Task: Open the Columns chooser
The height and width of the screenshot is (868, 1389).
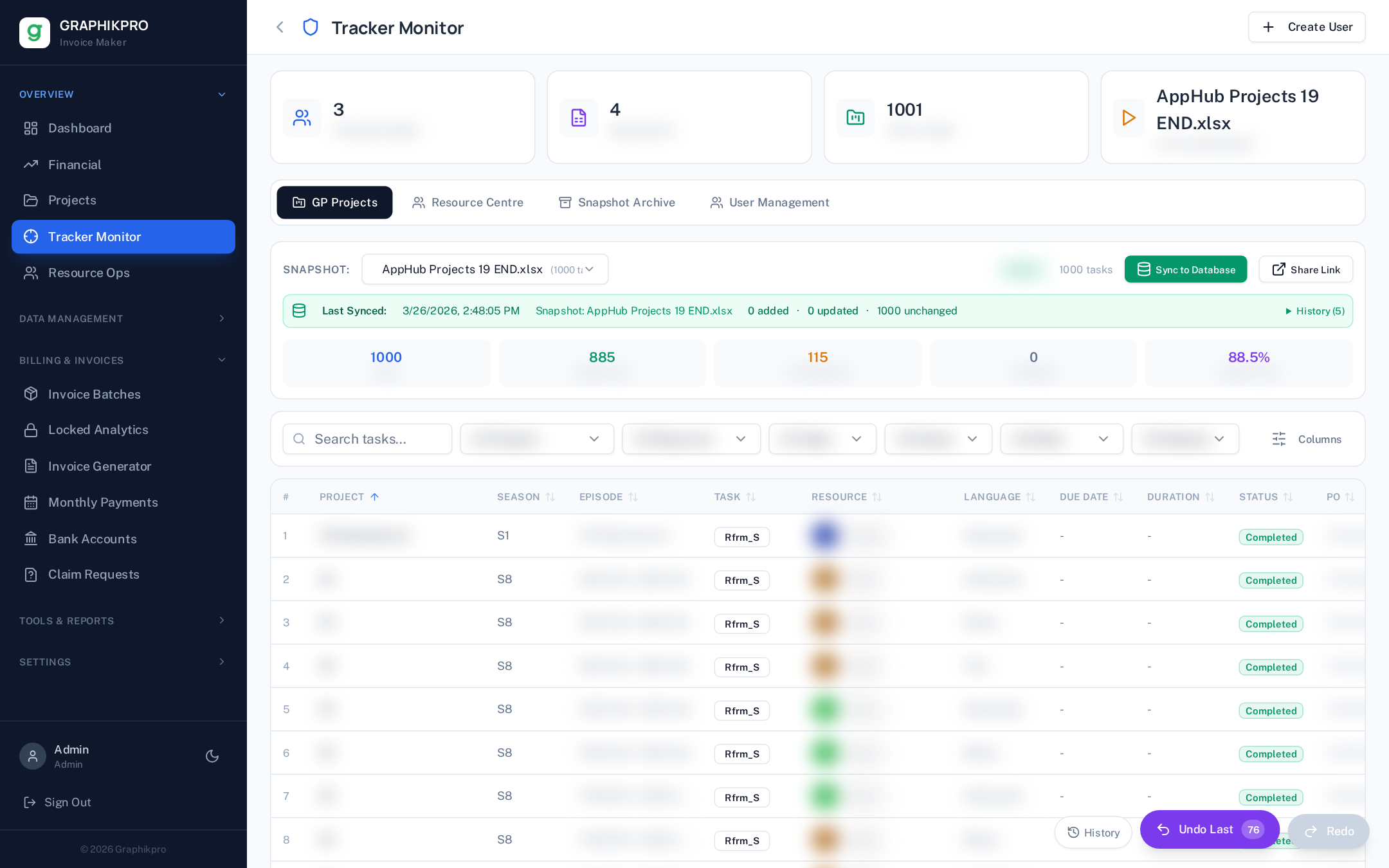Action: coord(1307,439)
